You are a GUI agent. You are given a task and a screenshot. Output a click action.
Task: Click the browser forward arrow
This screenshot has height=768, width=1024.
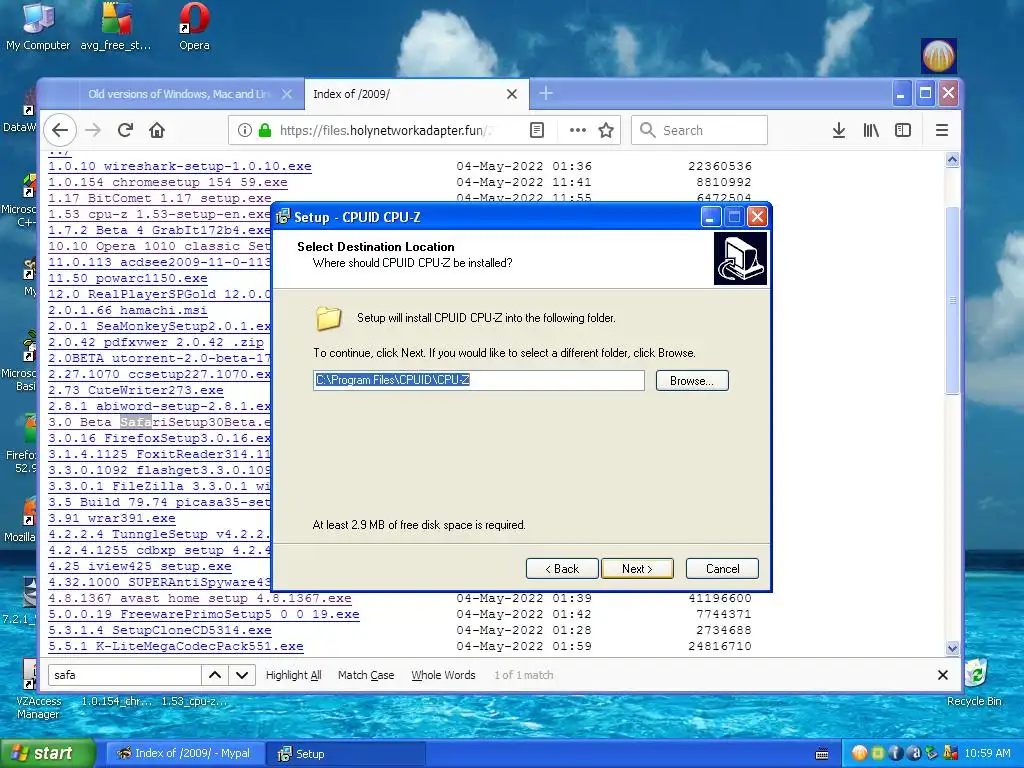(x=93, y=130)
